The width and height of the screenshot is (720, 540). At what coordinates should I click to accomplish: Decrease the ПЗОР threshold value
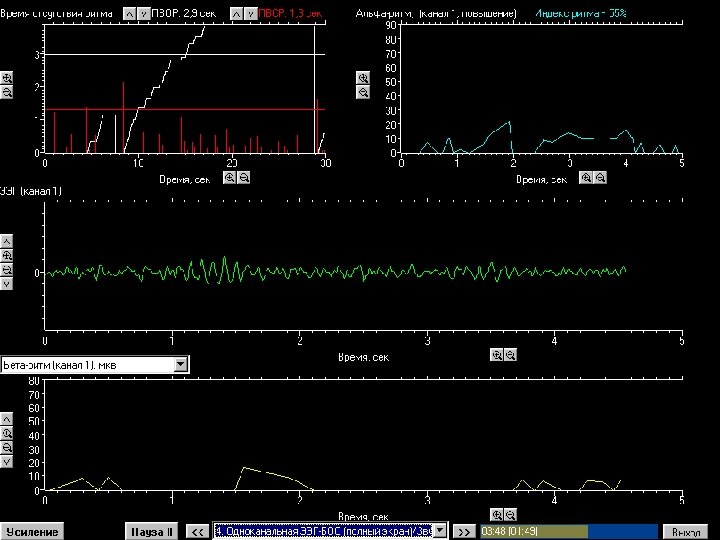click(x=144, y=14)
